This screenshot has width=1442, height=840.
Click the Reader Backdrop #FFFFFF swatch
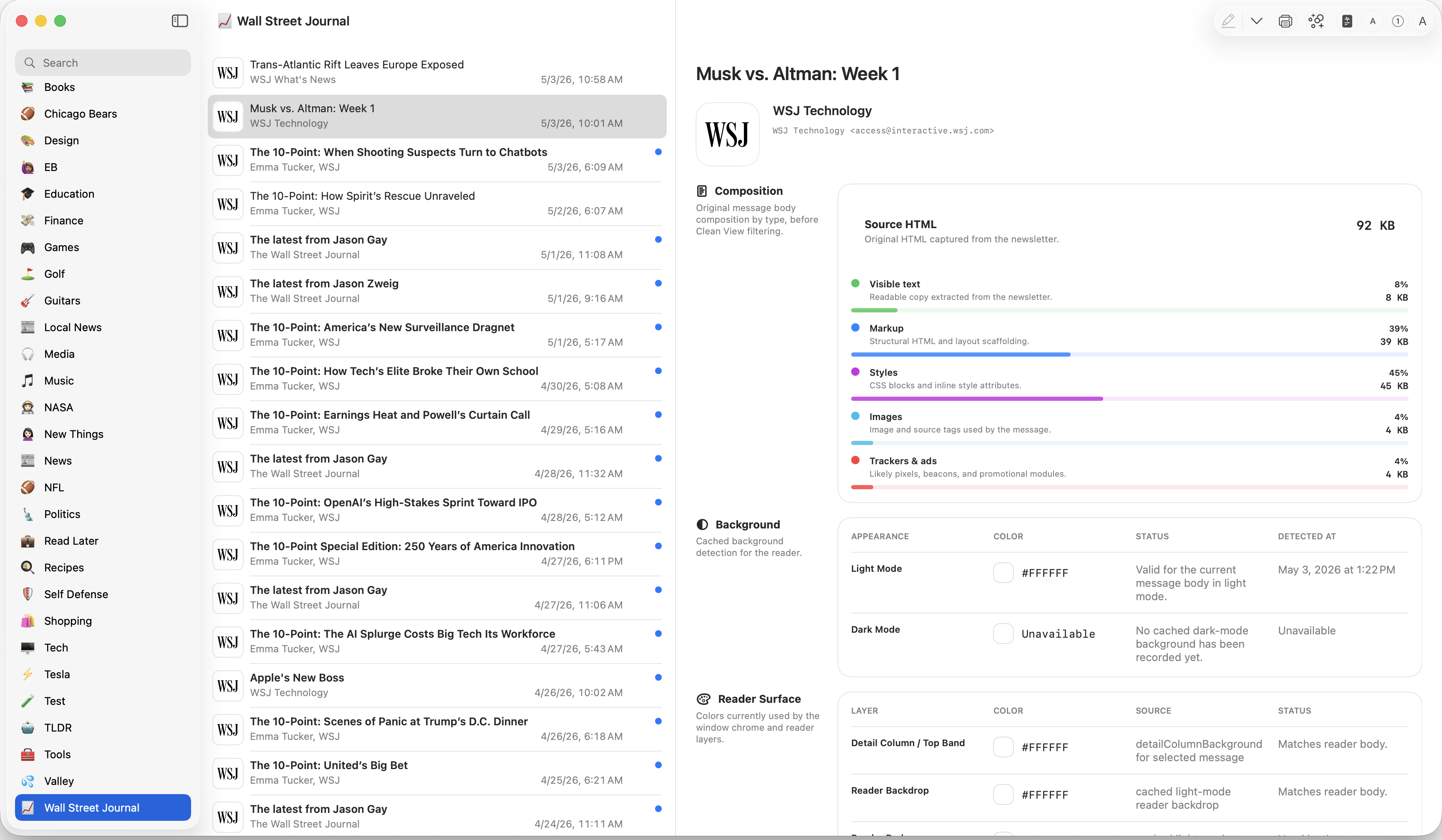[x=1003, y=794]
